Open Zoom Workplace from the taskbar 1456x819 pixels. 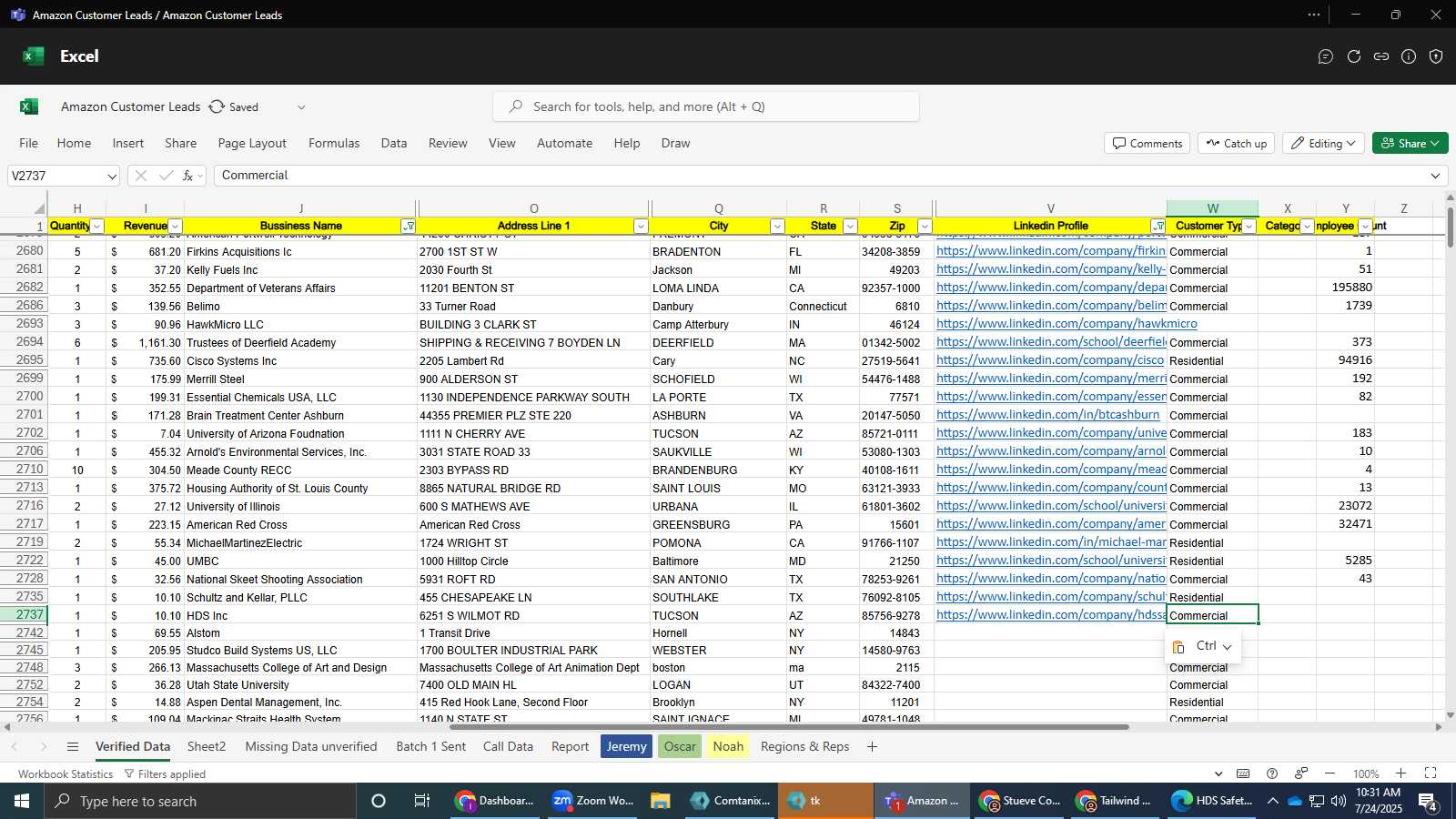592,801
